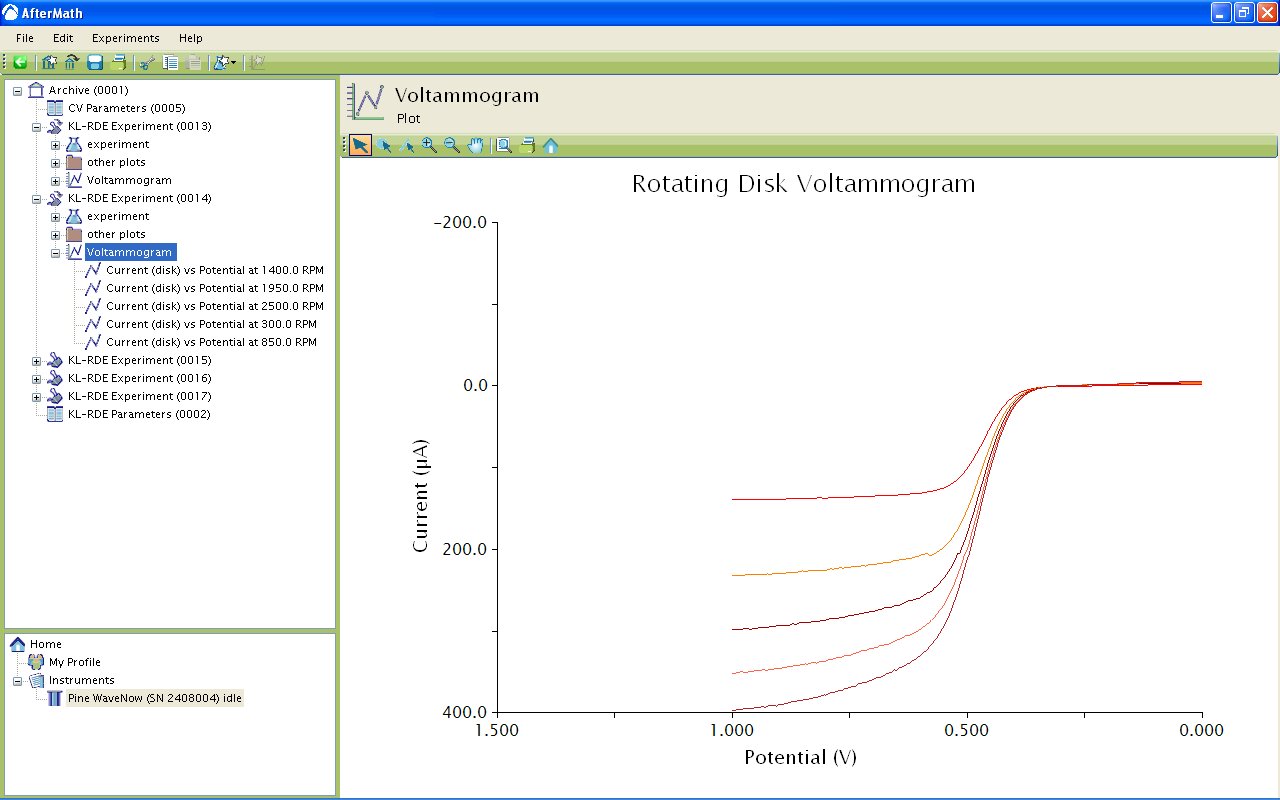Click the save floppy disk icon

[x=95, y=62]
